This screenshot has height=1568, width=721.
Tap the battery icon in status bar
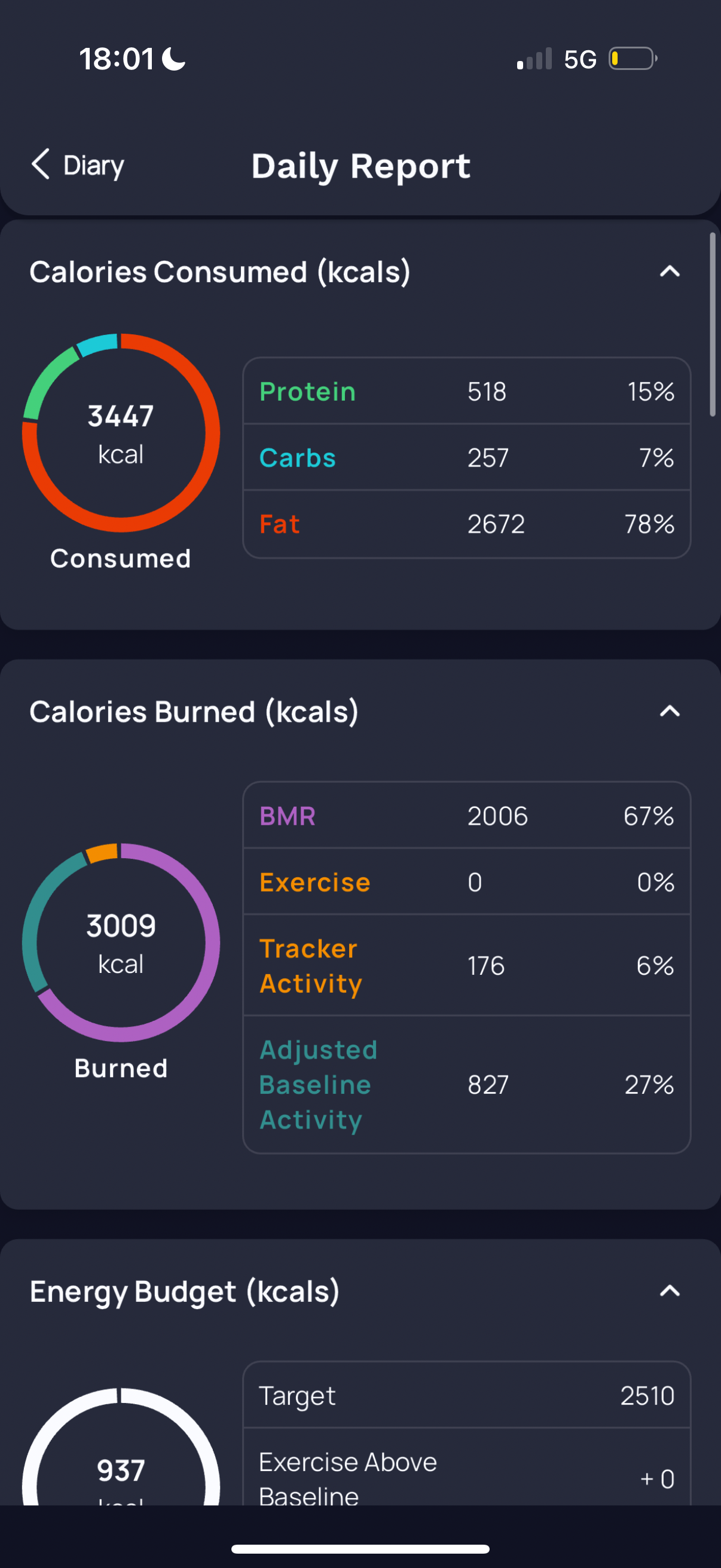click(633, 59)
